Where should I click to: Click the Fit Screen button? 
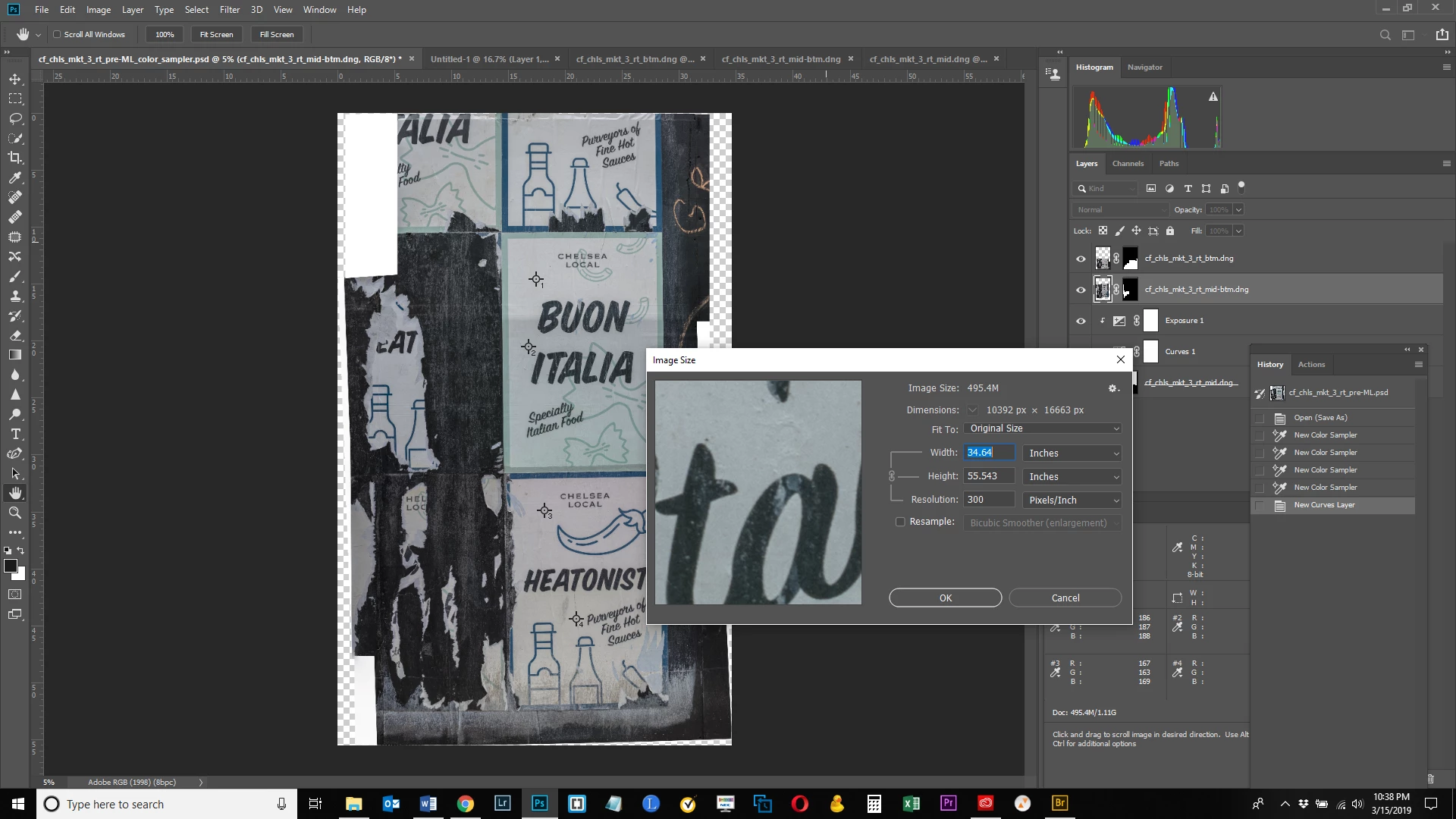[x=216, y=34]
